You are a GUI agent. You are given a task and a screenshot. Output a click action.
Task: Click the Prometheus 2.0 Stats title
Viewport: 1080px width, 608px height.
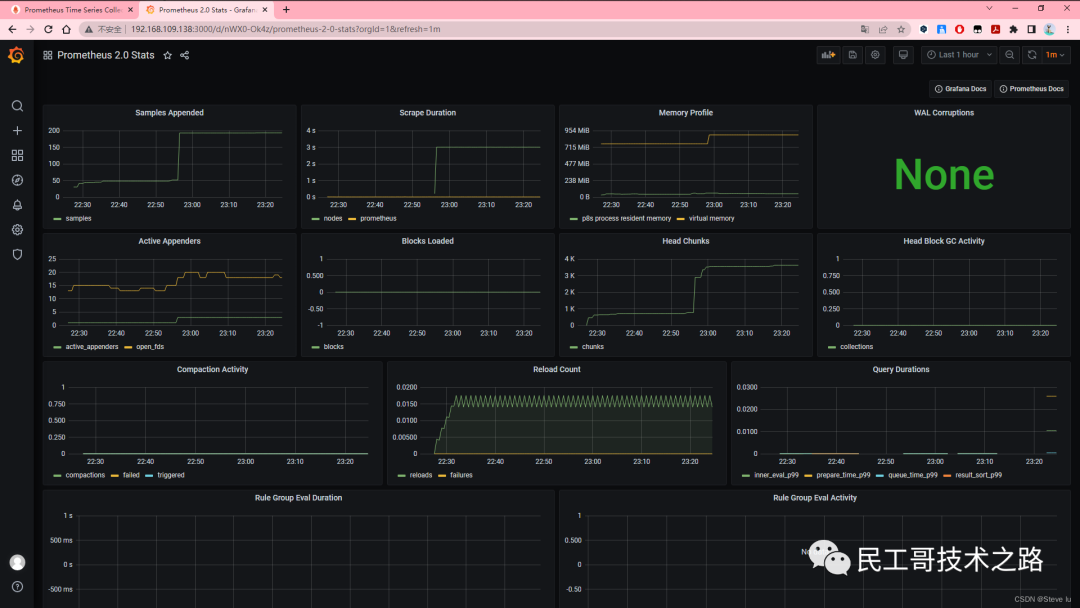coord(105,55)
